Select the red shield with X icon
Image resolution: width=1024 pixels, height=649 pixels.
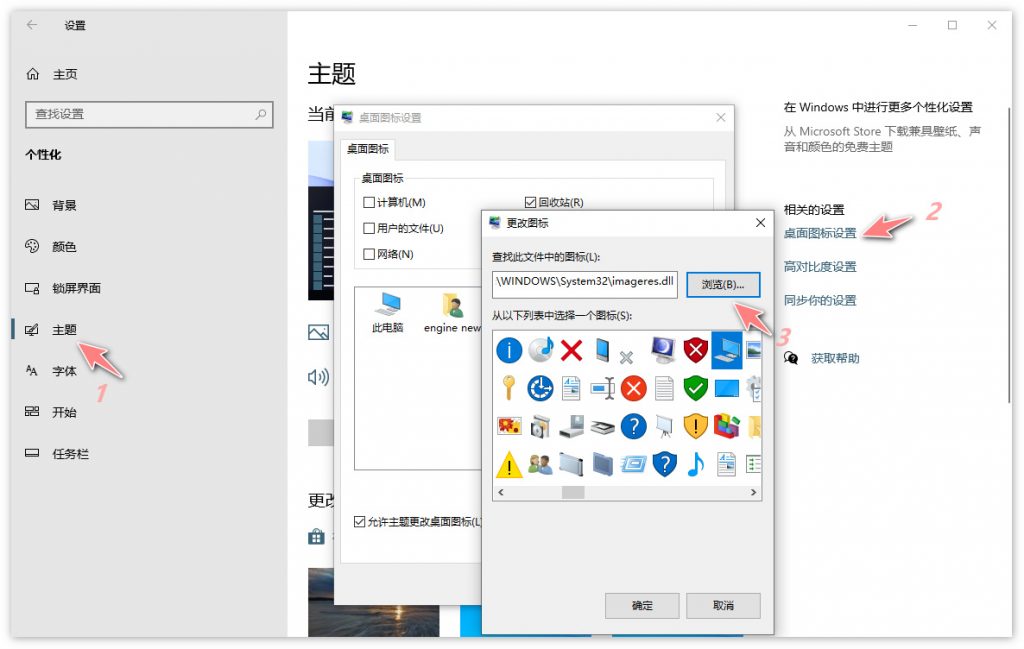pyautogui.click(x=696, y=350)
